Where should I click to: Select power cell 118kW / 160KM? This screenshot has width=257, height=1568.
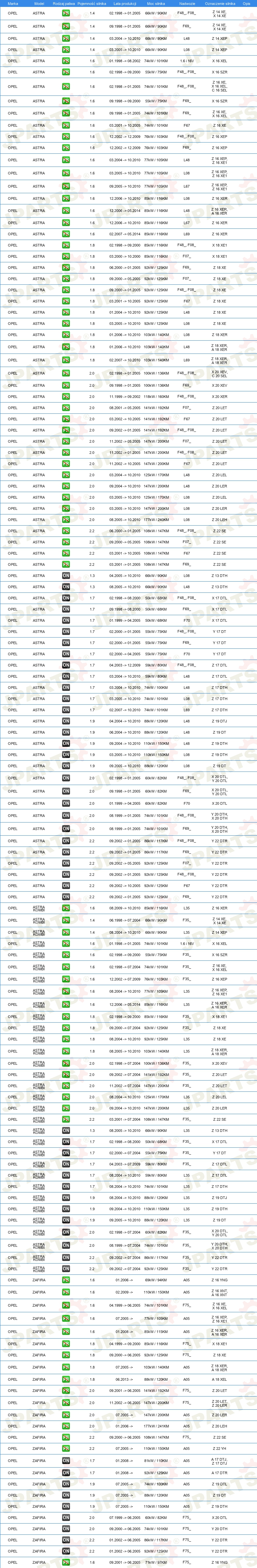(x=155, y=397)
